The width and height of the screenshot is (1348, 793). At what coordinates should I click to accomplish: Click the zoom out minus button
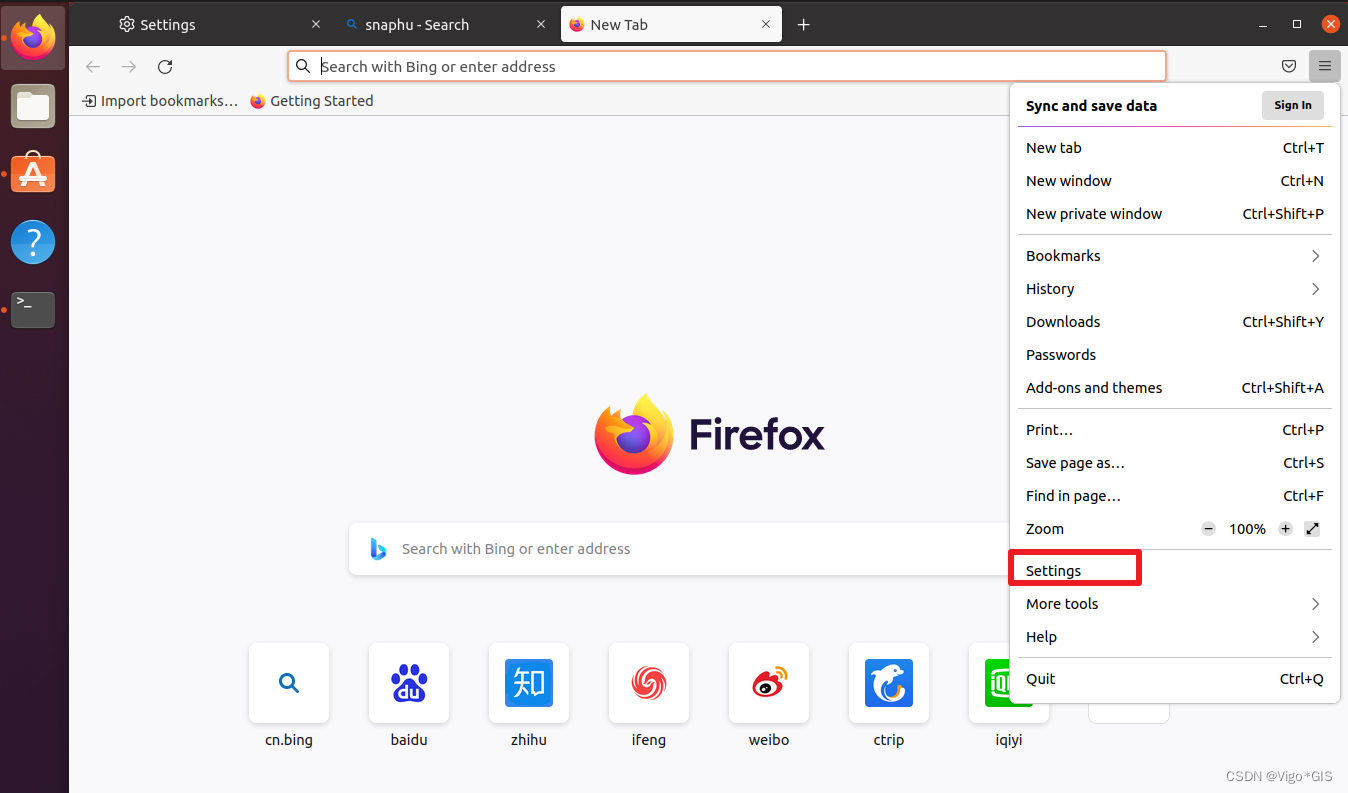click(1208, 529)
